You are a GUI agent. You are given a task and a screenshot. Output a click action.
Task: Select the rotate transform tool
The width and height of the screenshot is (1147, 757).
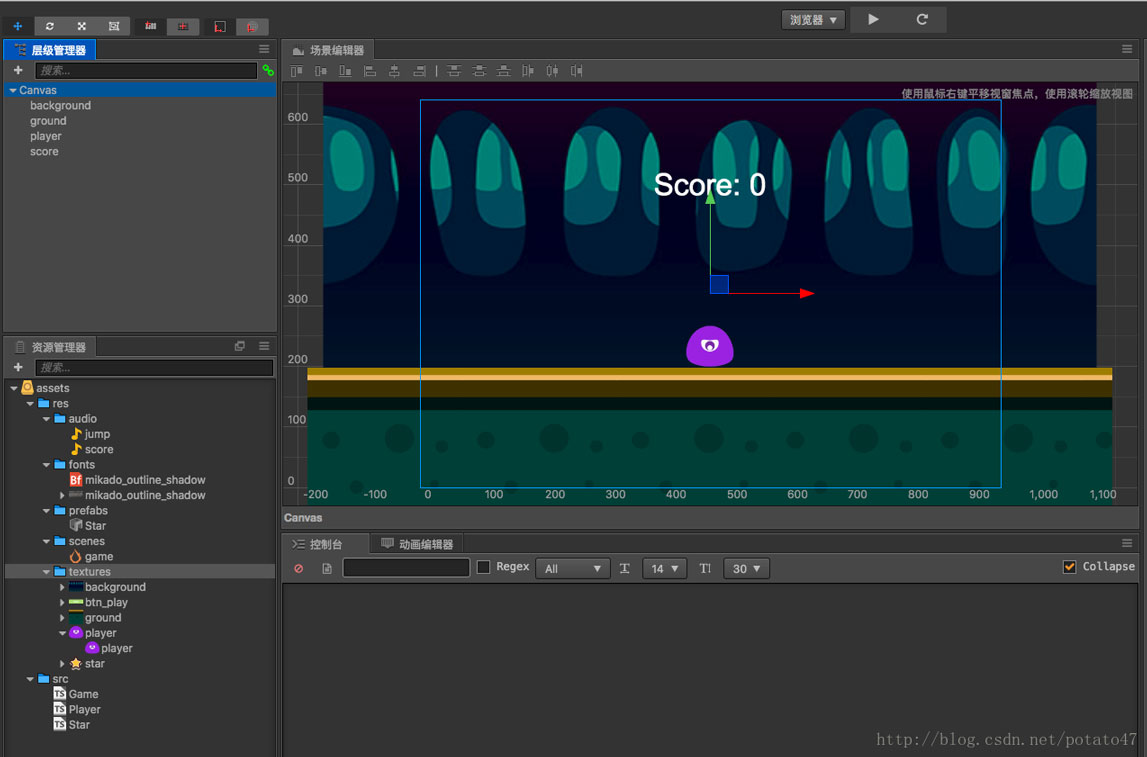point(50,26)
